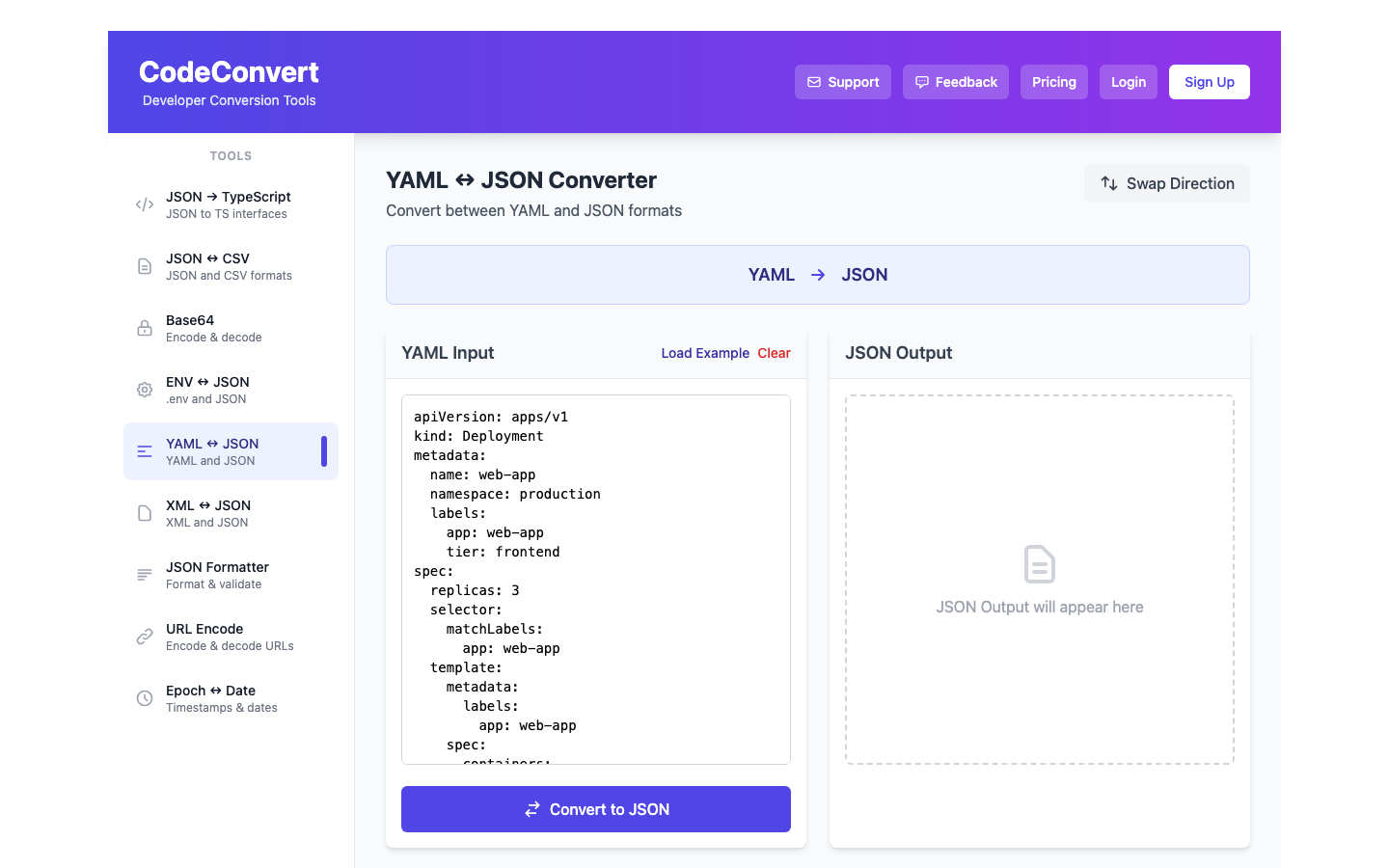Viewport: 1389px width, 868px height.
Task: Click the Feedback speech bubble icon
Action: (923, 82)
